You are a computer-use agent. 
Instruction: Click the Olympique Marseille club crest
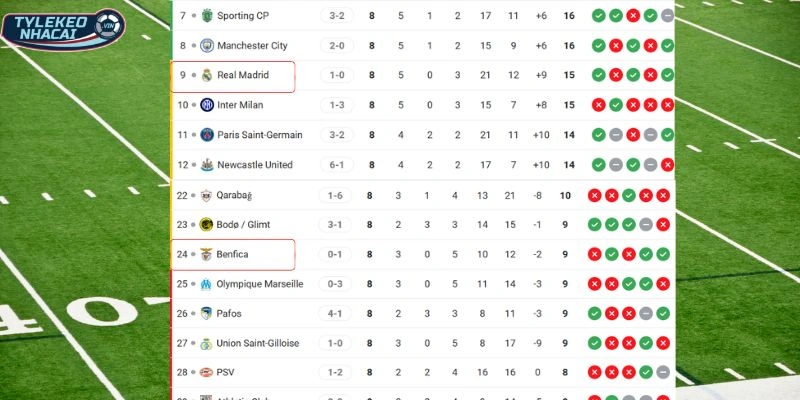pyautogui.click(x=207, y=284)
